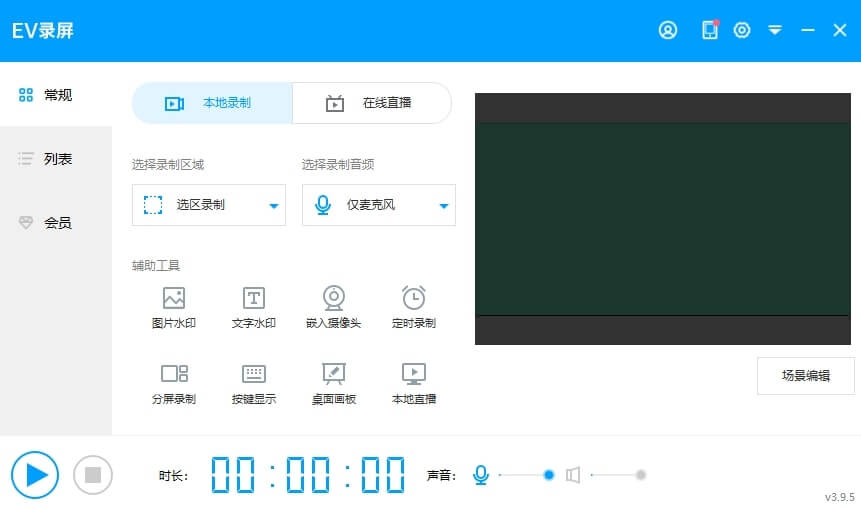Click the 选择录制音频 label
Screen dimensions: 861x509
(x=338, y=164)
